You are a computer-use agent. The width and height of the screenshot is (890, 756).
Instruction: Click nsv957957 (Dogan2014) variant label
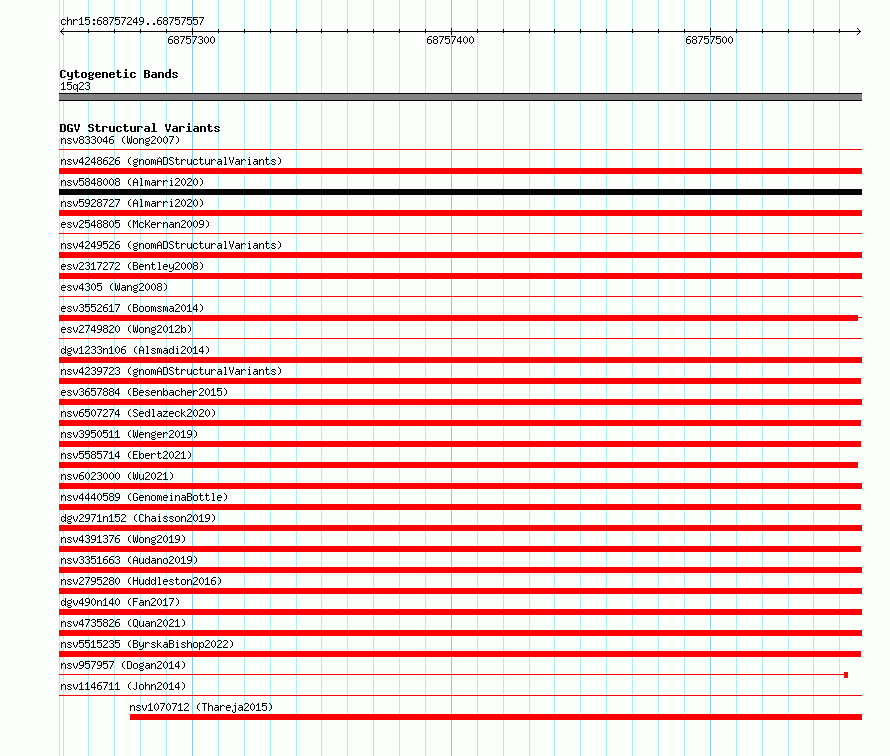pos(123,665)
